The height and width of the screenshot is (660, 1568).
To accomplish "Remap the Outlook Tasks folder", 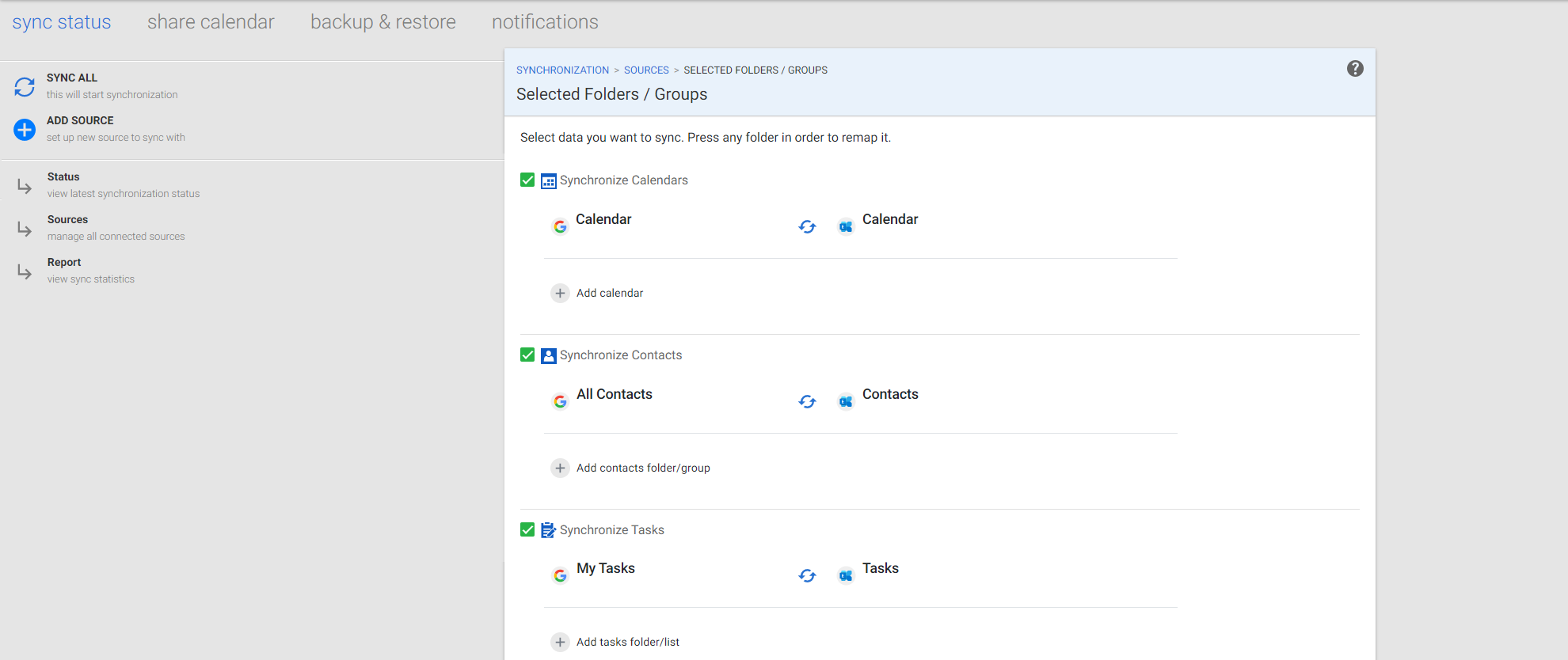I will coord(881,569).
